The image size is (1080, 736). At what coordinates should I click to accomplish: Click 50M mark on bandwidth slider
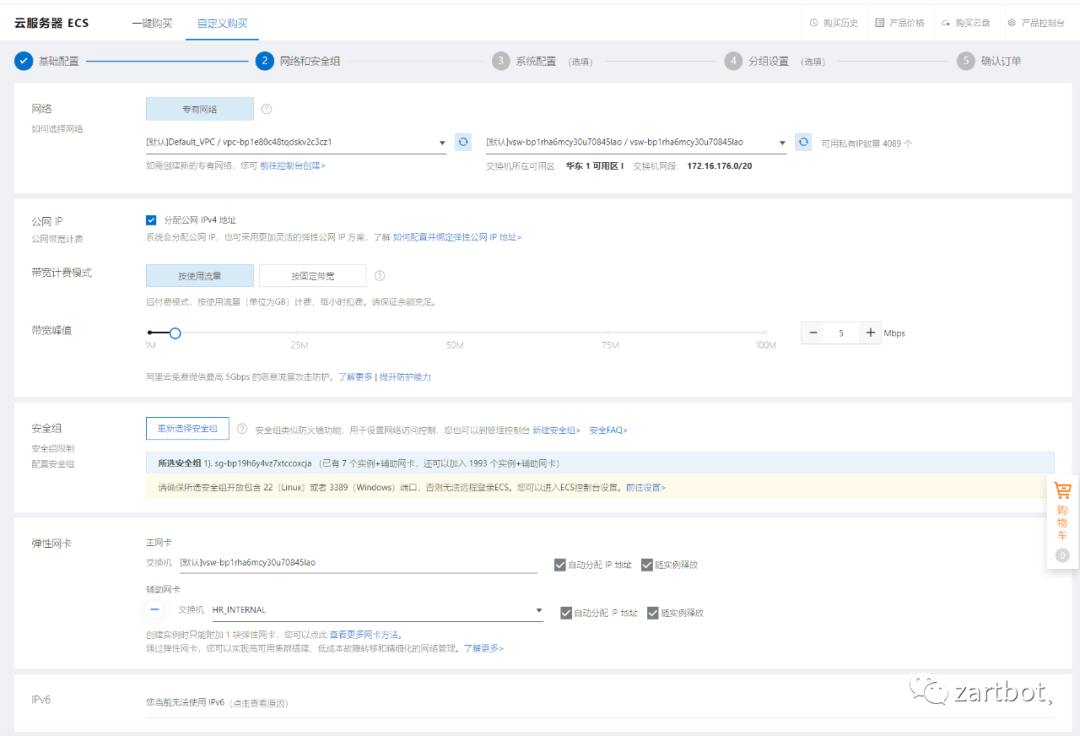coord(454,345)
